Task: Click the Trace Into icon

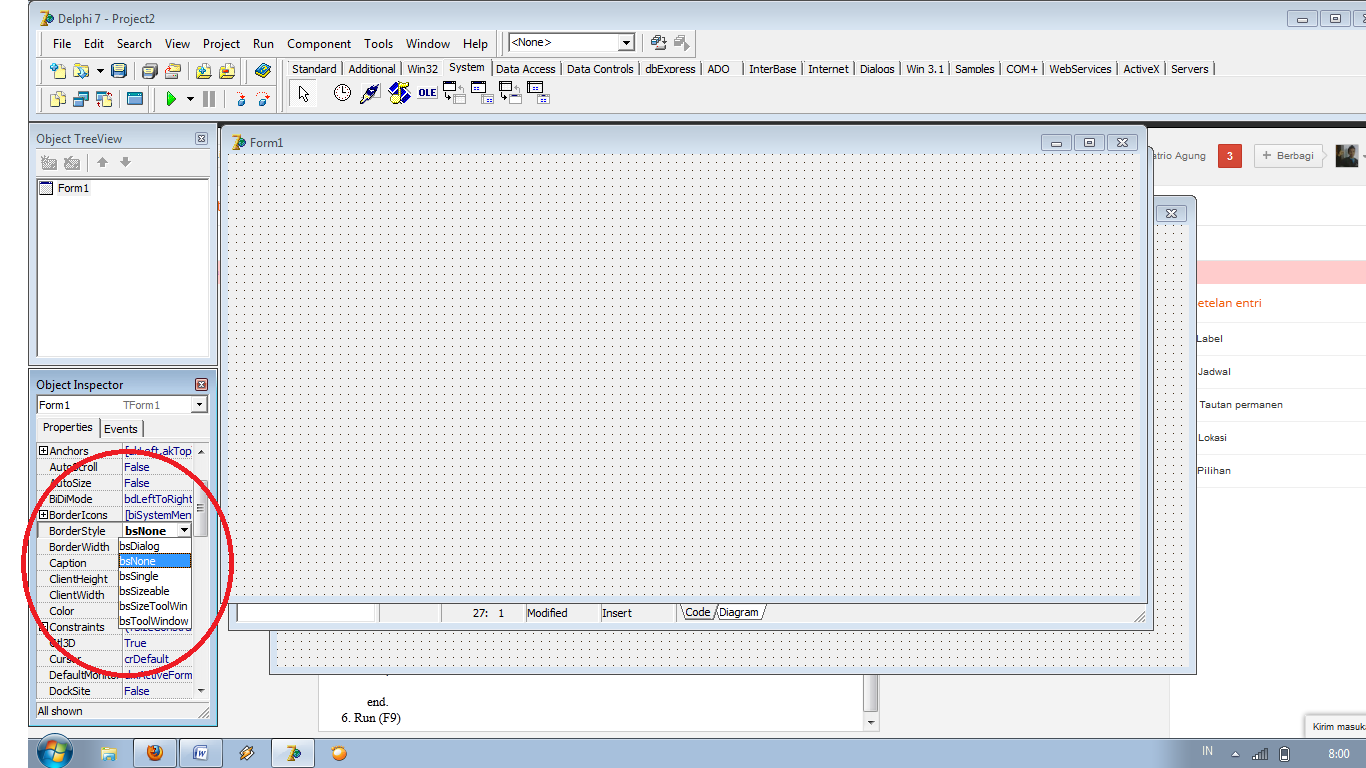Action: point(240,99)
